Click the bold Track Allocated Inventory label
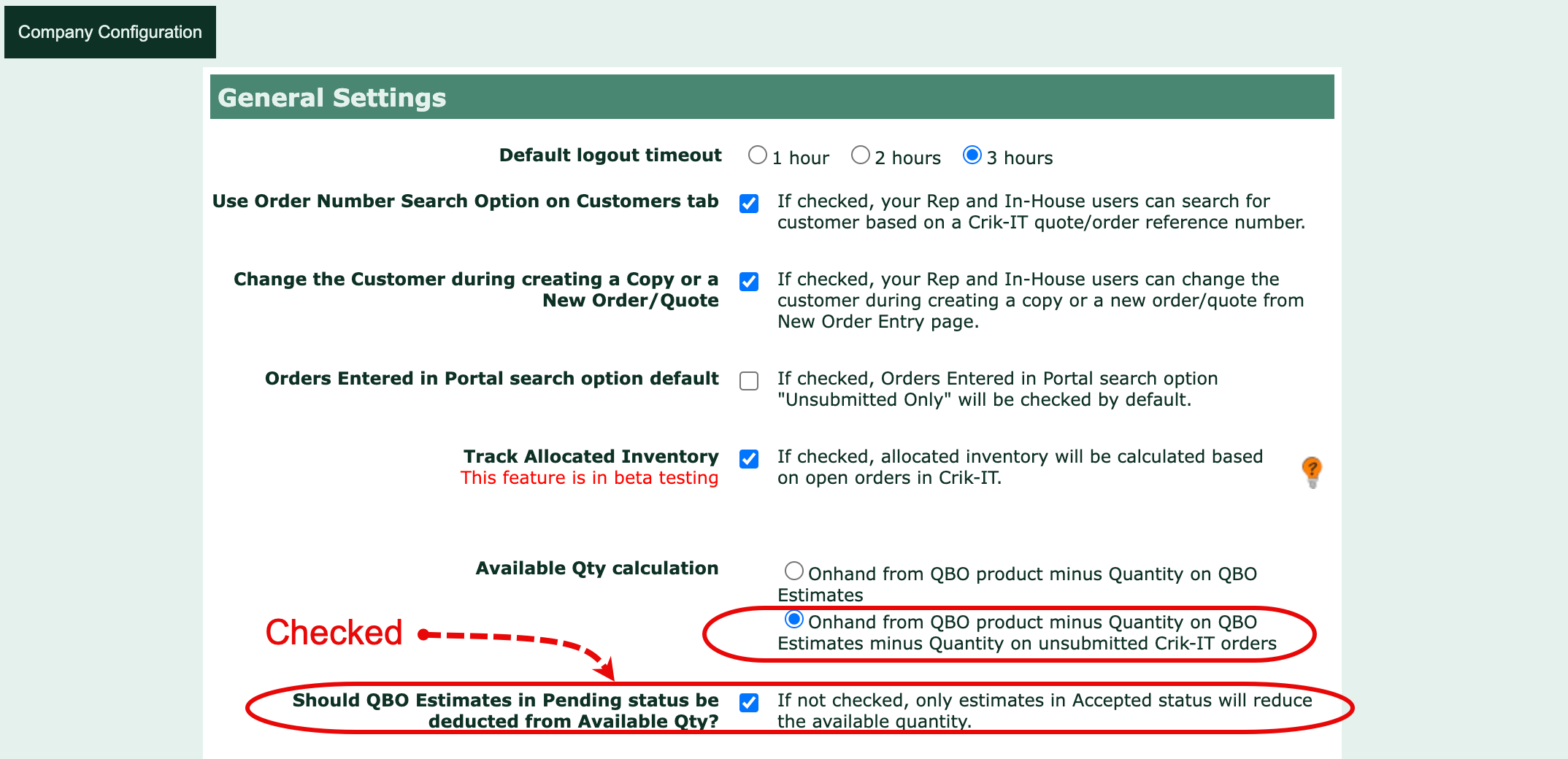1568x759 pixels. pos(591,457)
